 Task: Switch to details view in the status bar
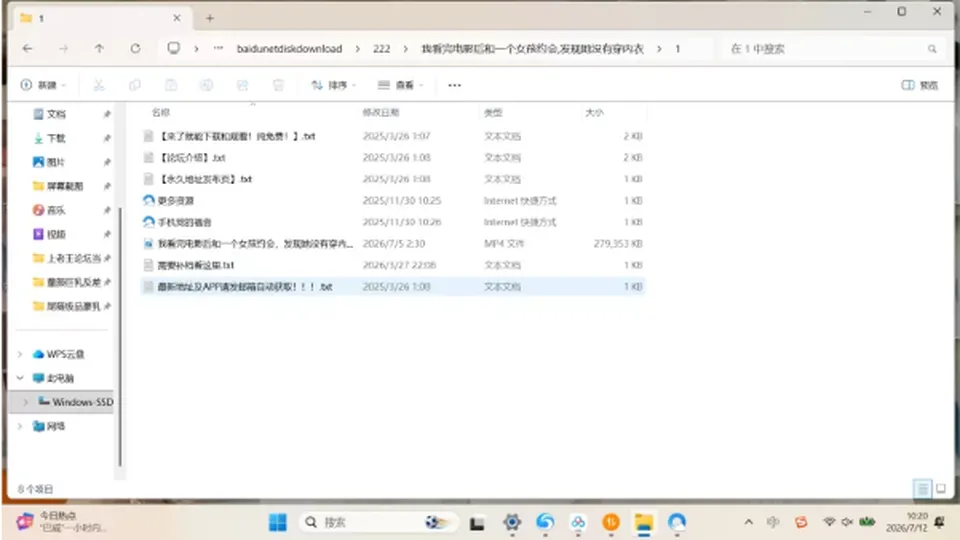[x=922, y=488]
